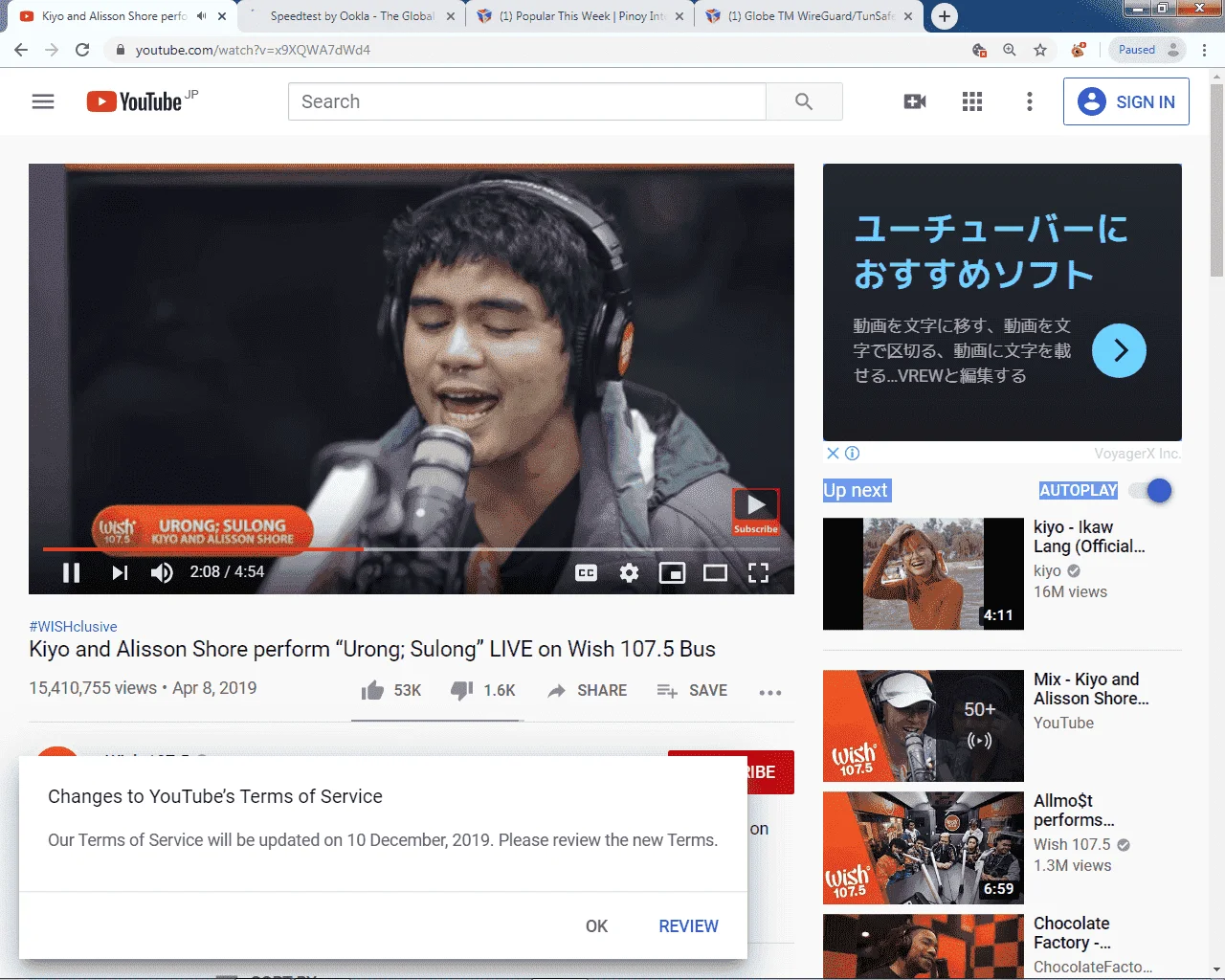Open the YouTube apps grid

tap(972, 101)
